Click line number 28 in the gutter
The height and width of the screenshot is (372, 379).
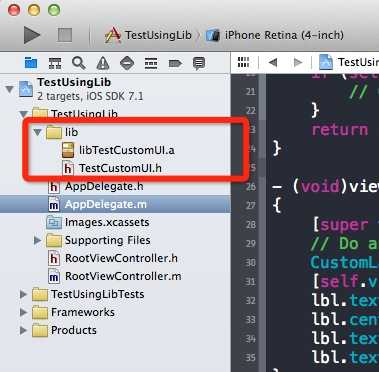tap(250, 225)
